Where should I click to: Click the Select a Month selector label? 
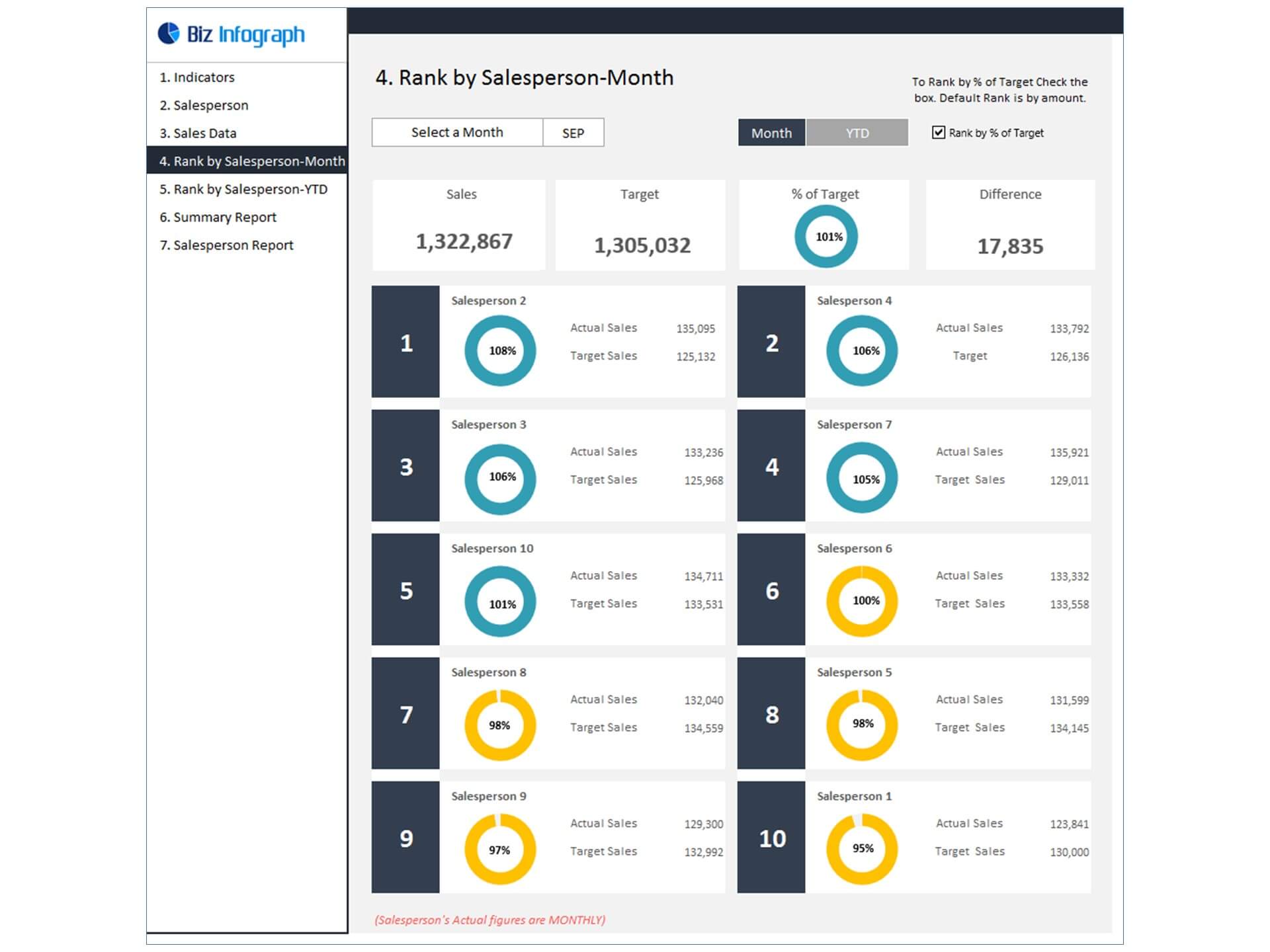coord(457,132)
